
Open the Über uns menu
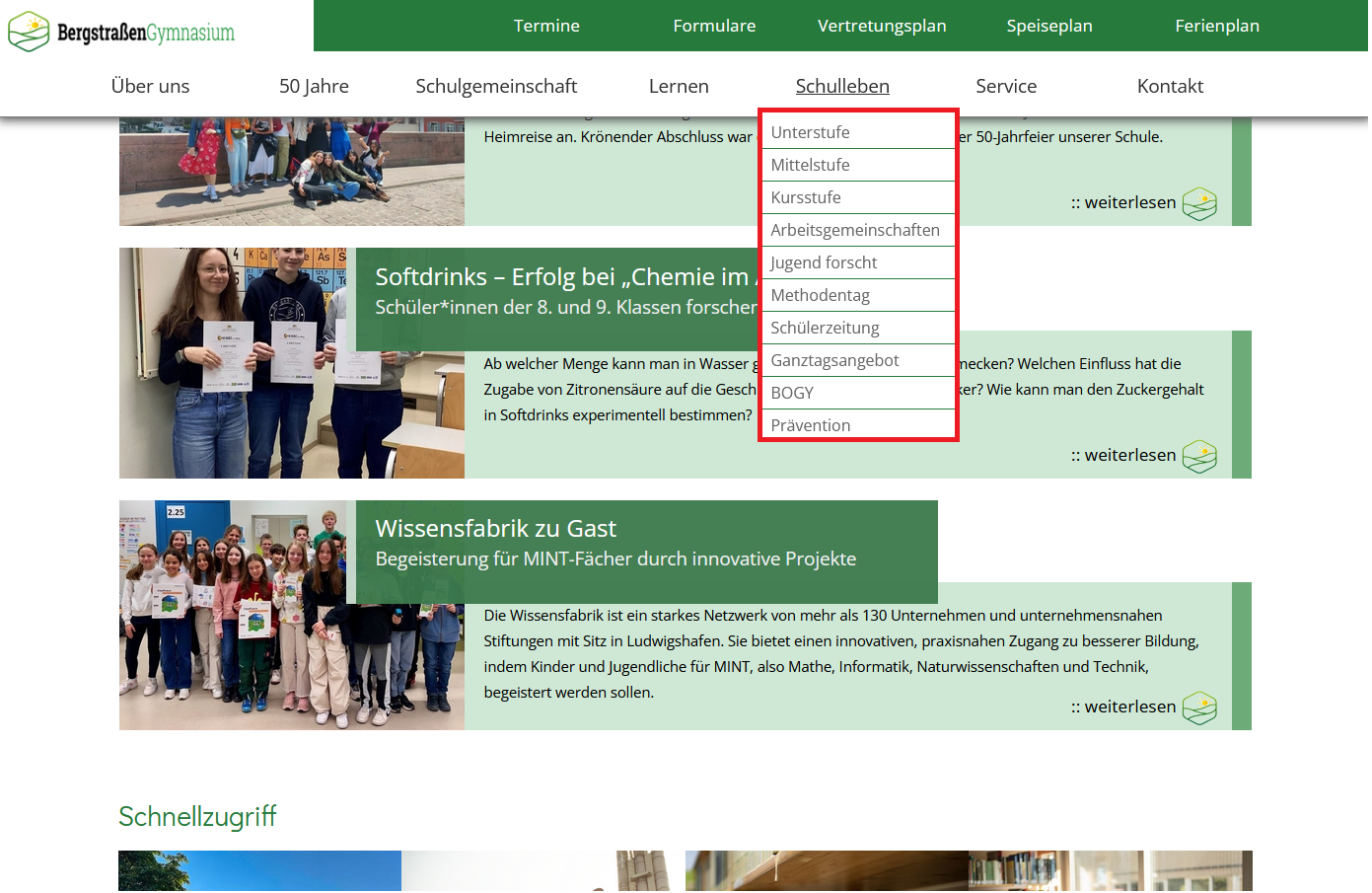(x=150, y=86)
